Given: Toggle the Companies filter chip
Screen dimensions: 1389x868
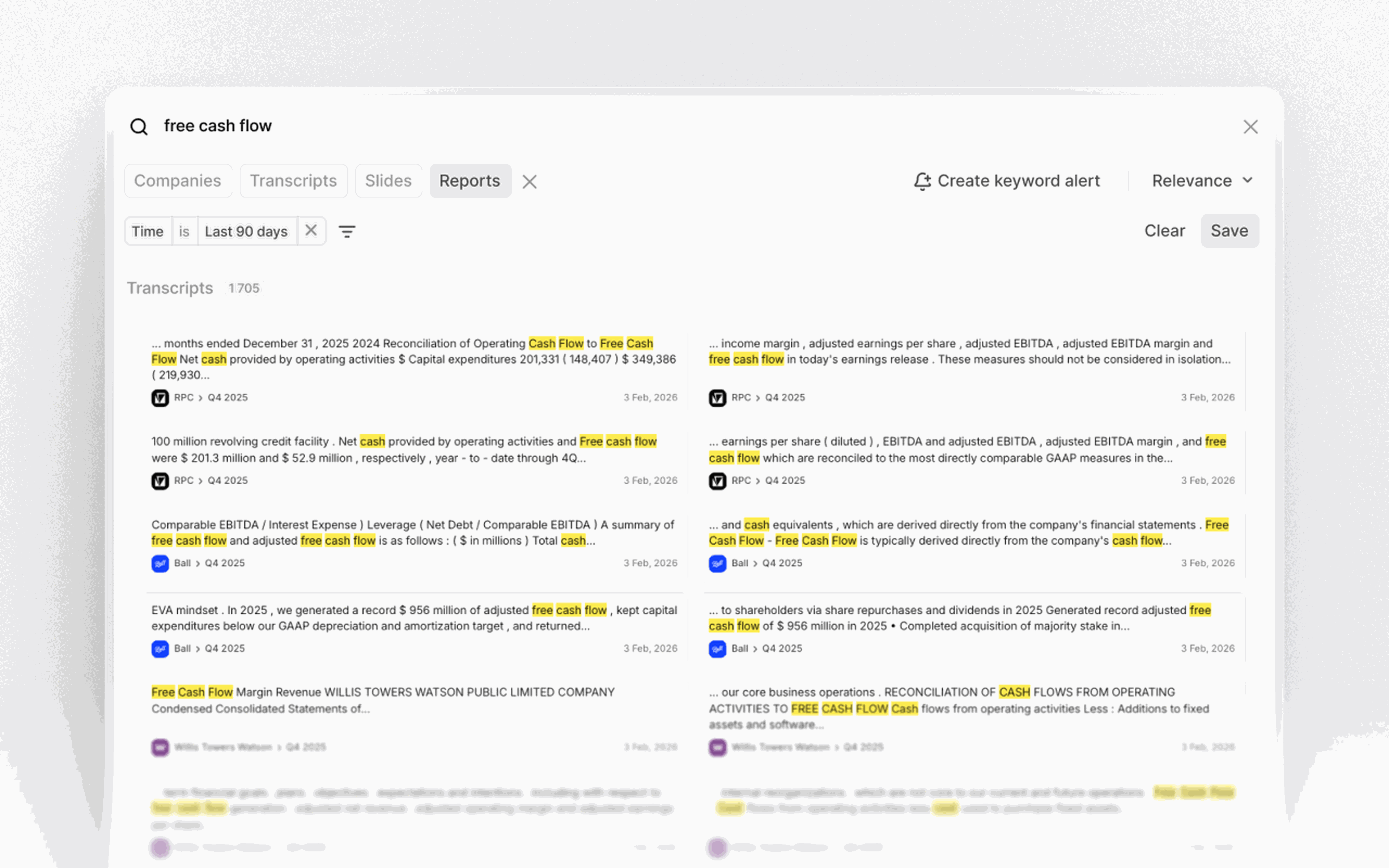Looking at the screenshot, I should (x=177, y=181).
